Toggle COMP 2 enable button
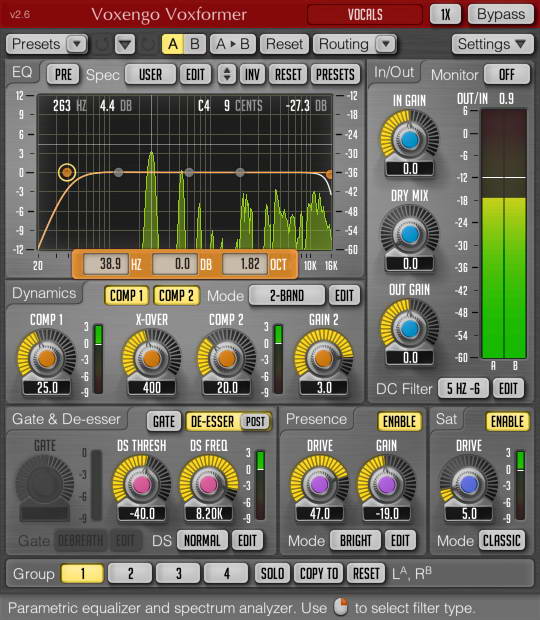The image size is (540, 620). [x=176, y=295]
